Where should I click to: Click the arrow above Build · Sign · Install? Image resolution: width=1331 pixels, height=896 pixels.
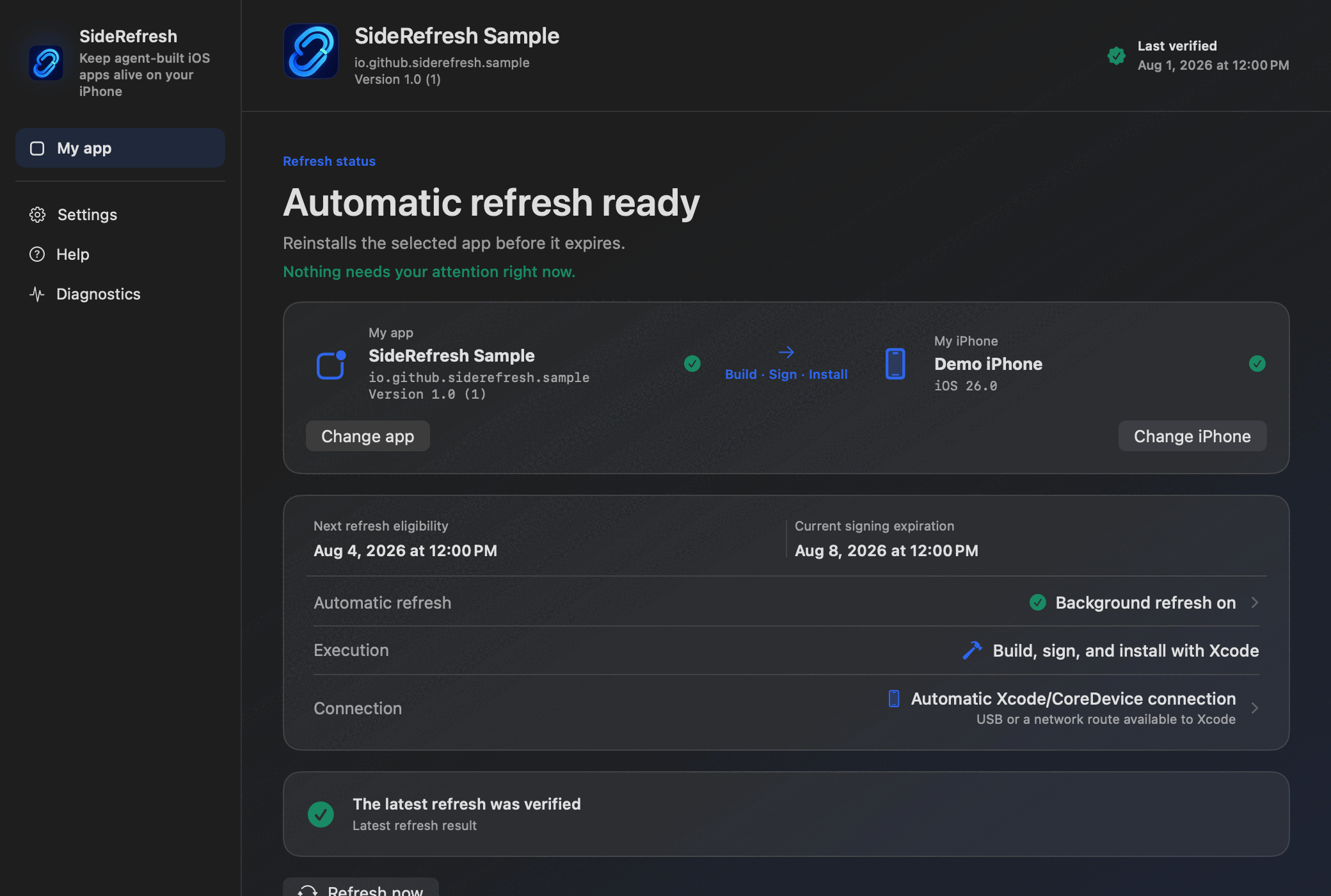[786, 352]
